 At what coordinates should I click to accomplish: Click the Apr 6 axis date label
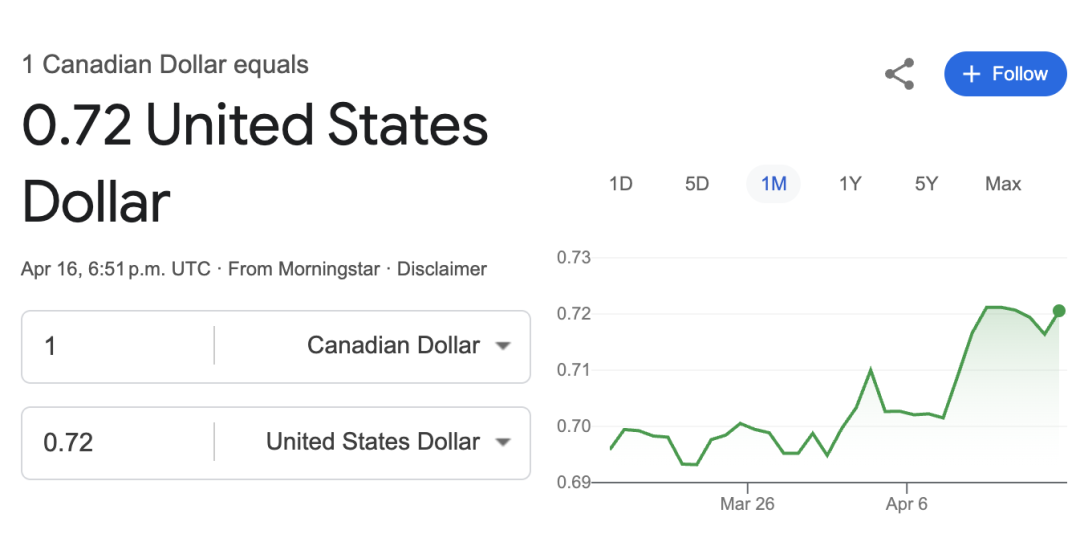click(907, 504)
